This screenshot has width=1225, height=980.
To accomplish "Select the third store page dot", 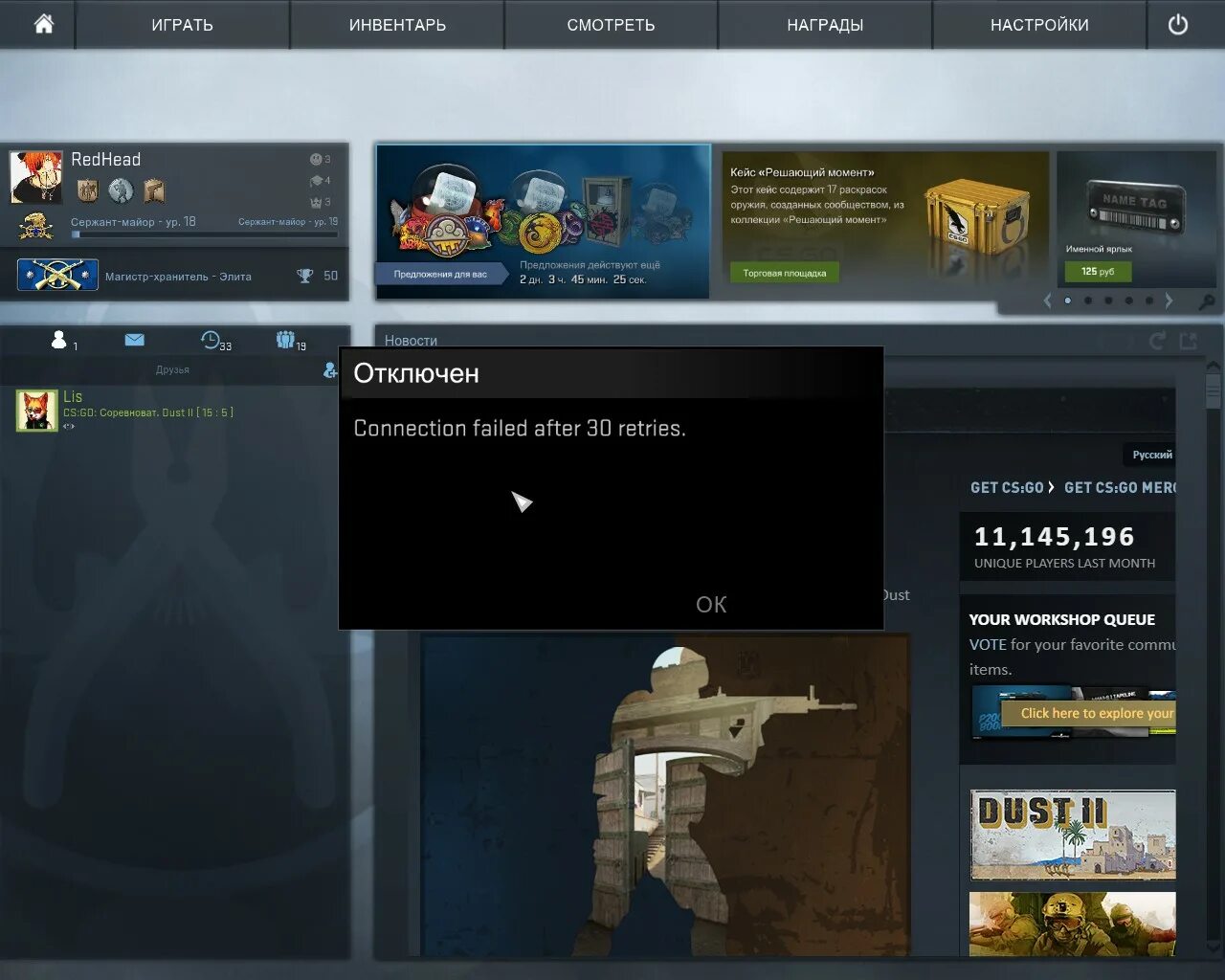I will click(x=1108, y=301).
